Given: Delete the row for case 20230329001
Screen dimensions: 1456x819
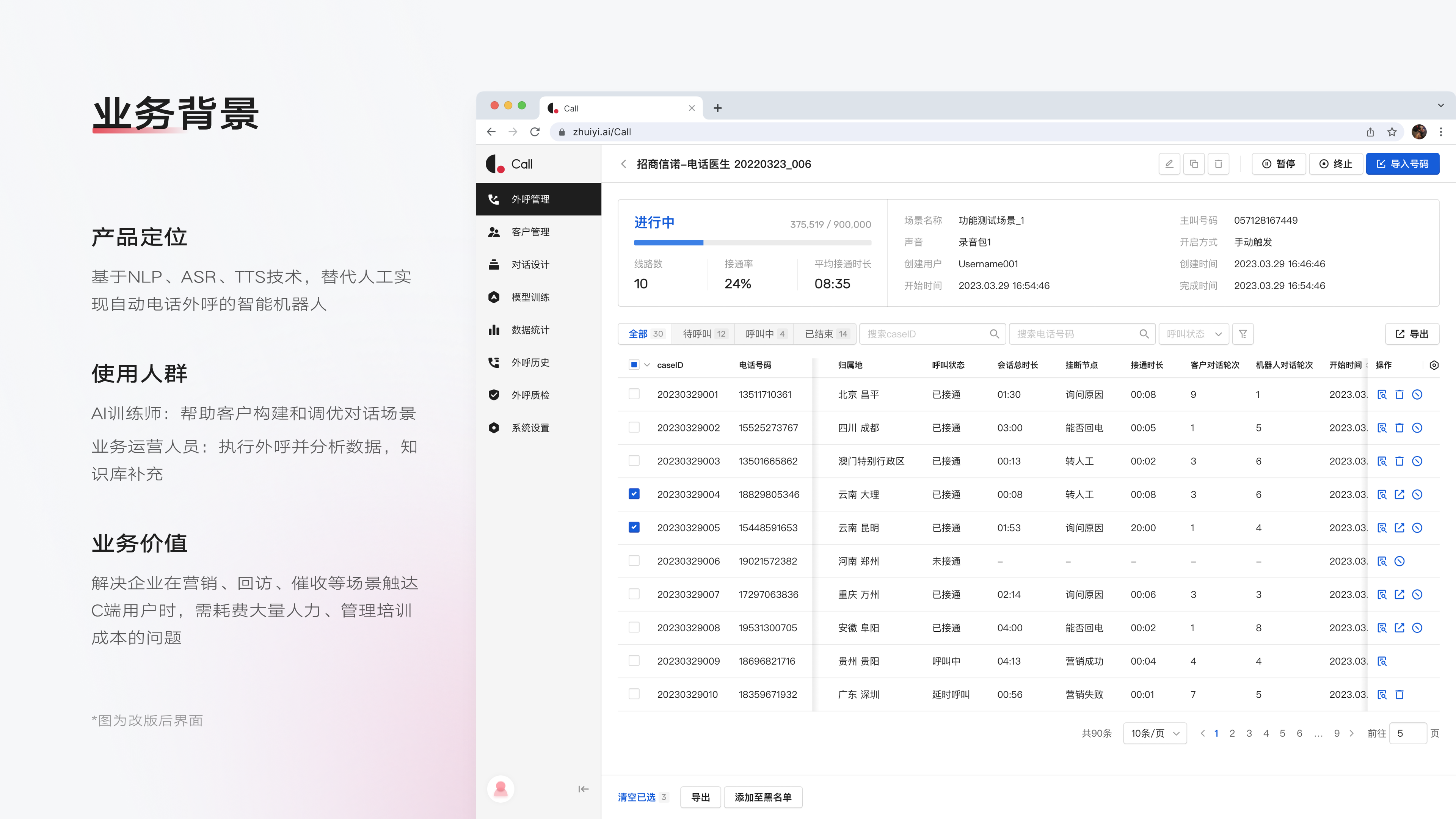Looking at the screenshot, I should click(x=1400, y=394).
